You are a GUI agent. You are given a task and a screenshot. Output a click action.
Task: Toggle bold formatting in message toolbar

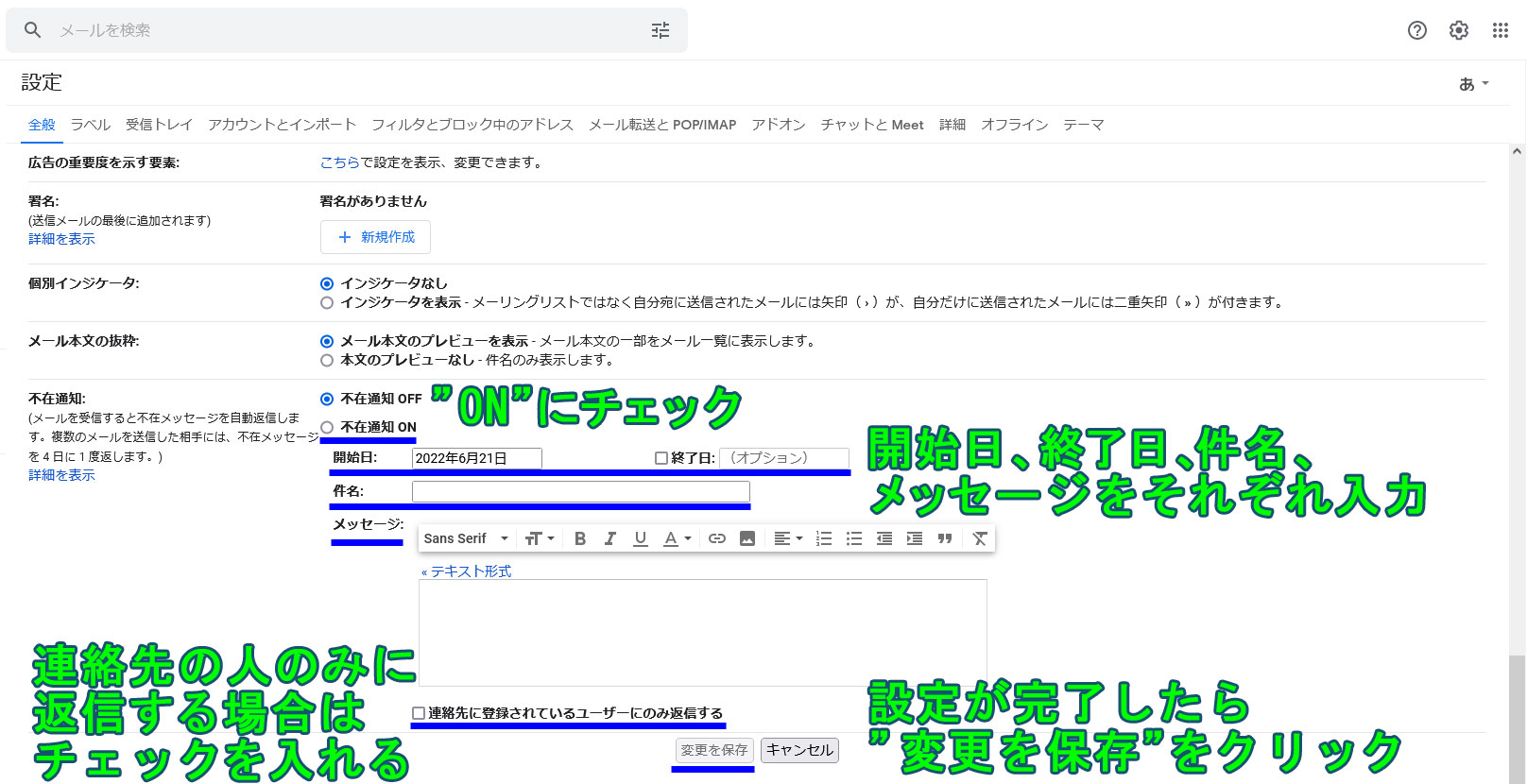point(580,538)
